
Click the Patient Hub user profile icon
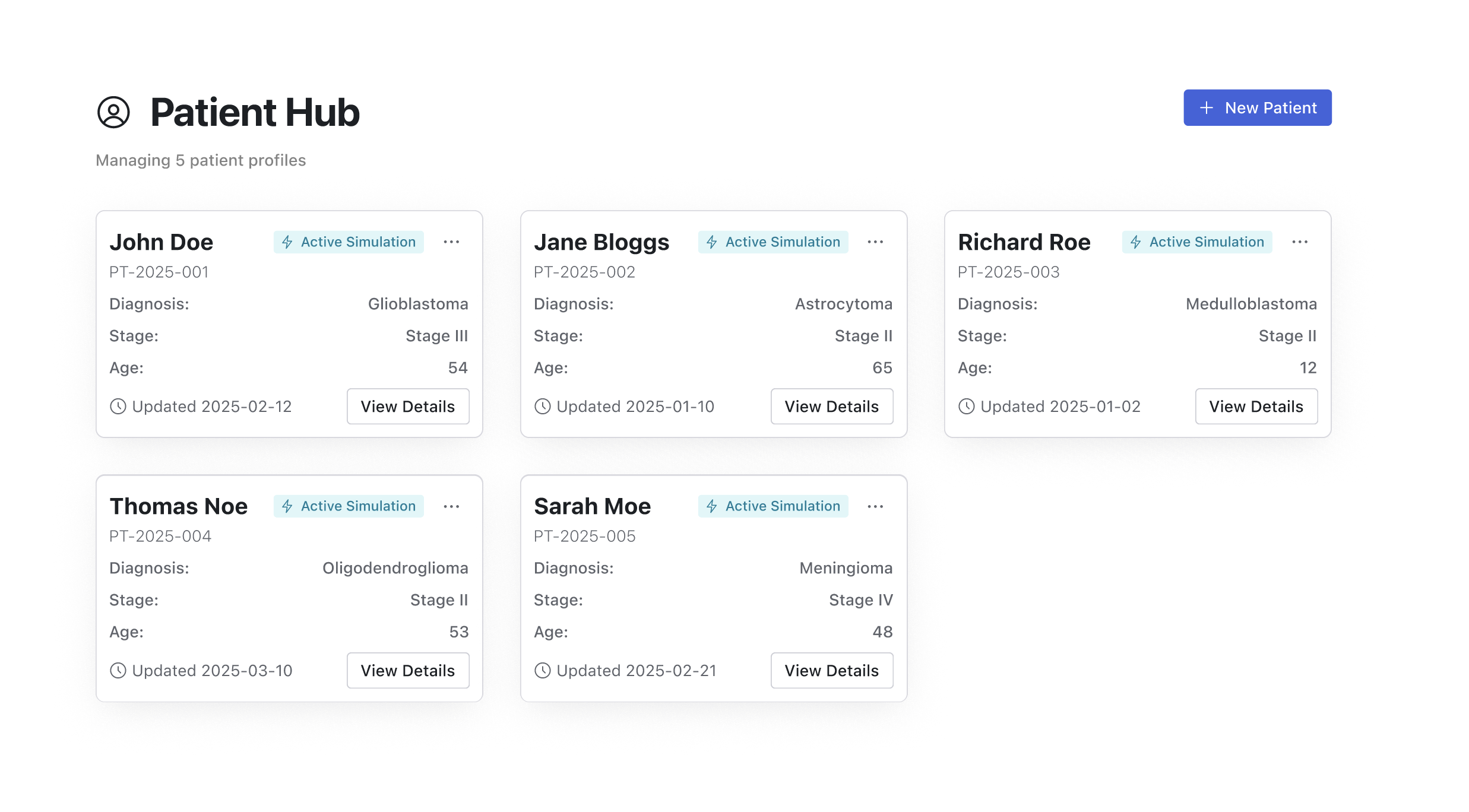113,112
